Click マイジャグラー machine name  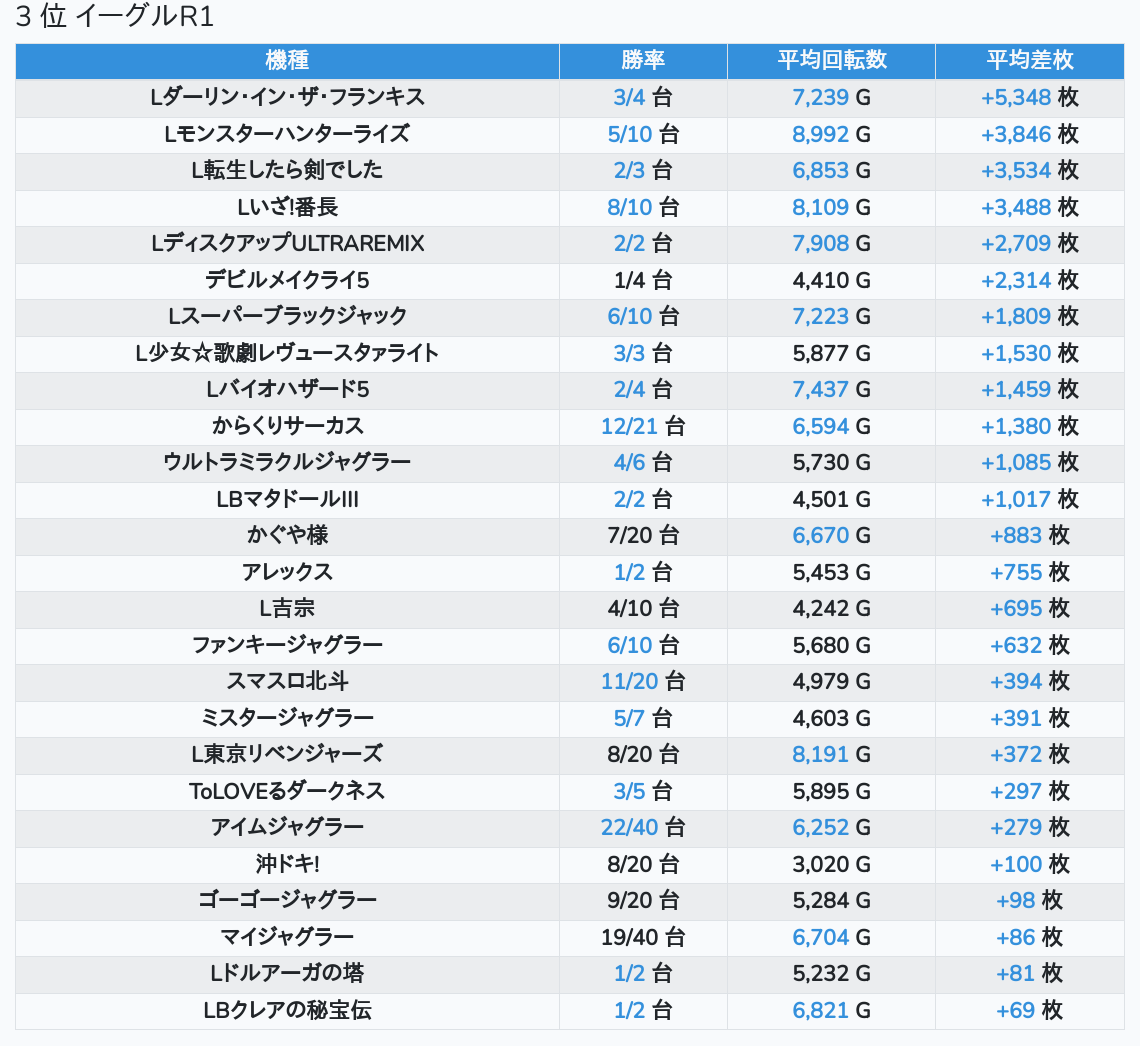pos(287,937)
